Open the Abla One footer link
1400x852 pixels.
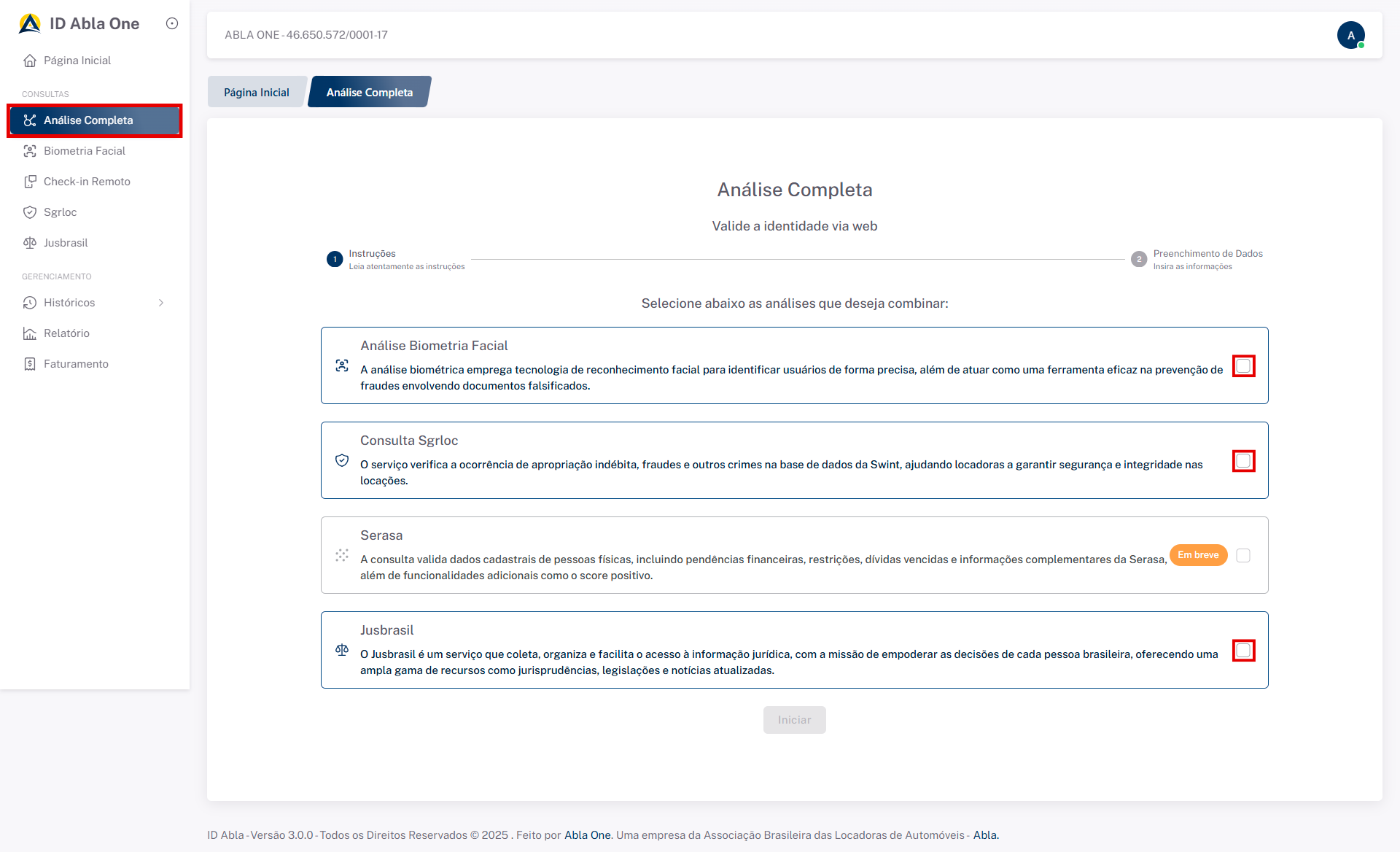587,835
